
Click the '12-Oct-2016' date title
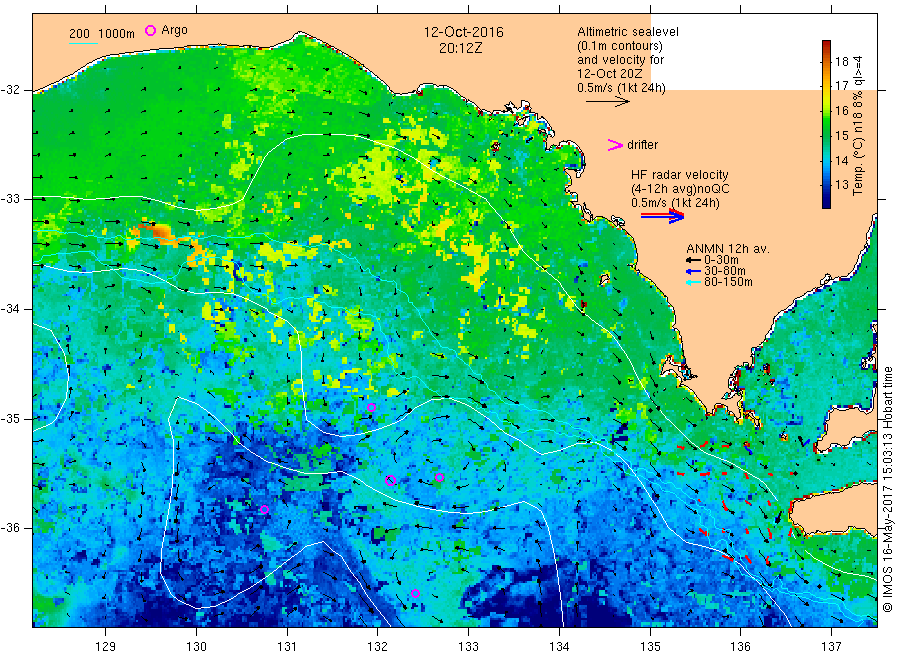point(464,32)
